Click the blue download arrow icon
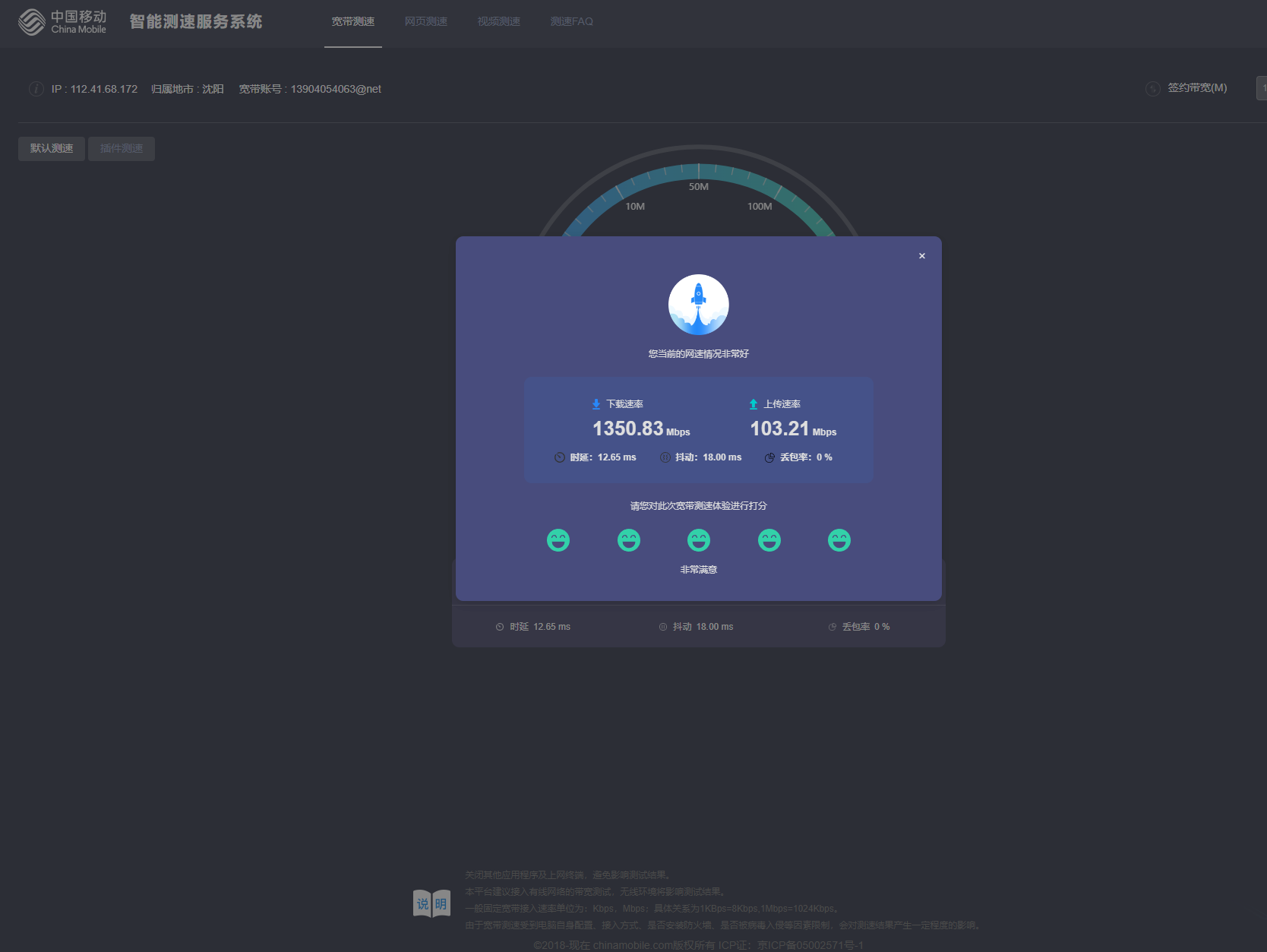 tap(596, 404)
